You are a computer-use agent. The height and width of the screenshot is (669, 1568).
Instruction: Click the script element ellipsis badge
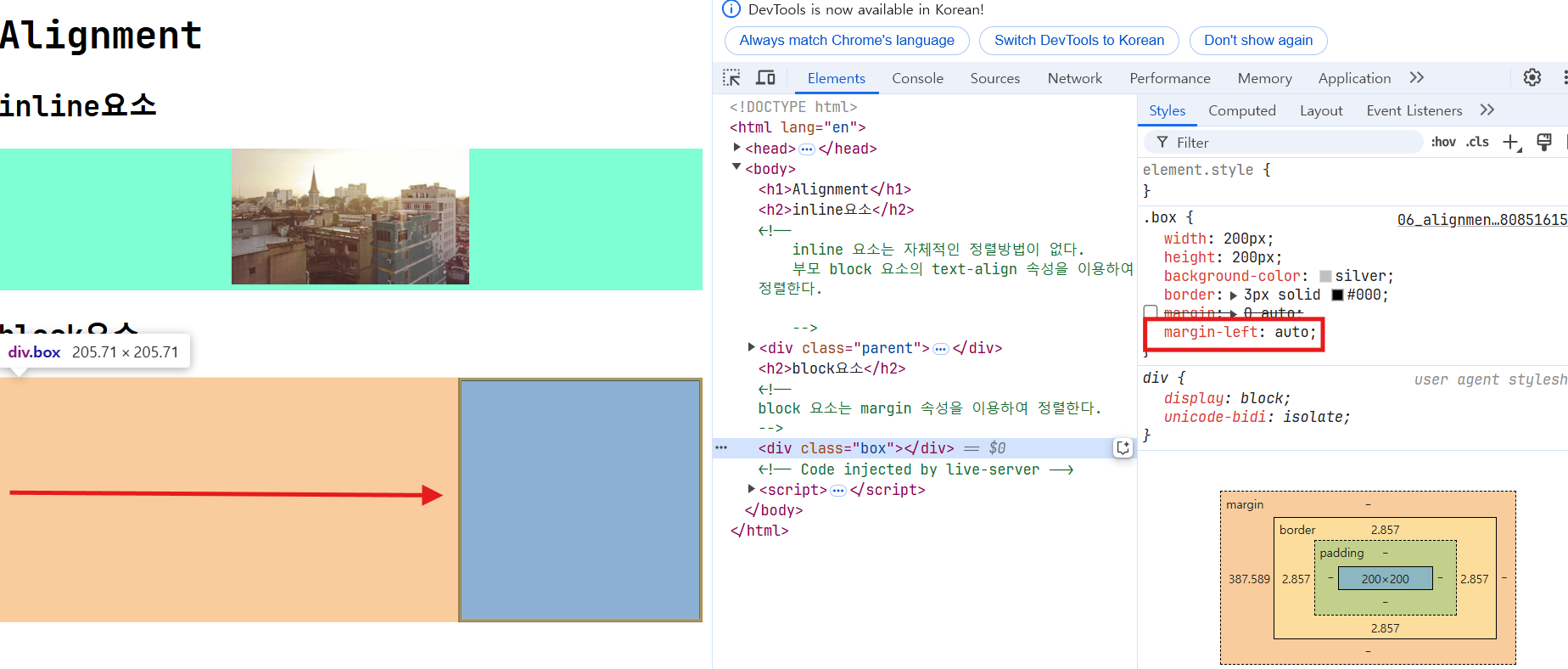coord(838,491)
